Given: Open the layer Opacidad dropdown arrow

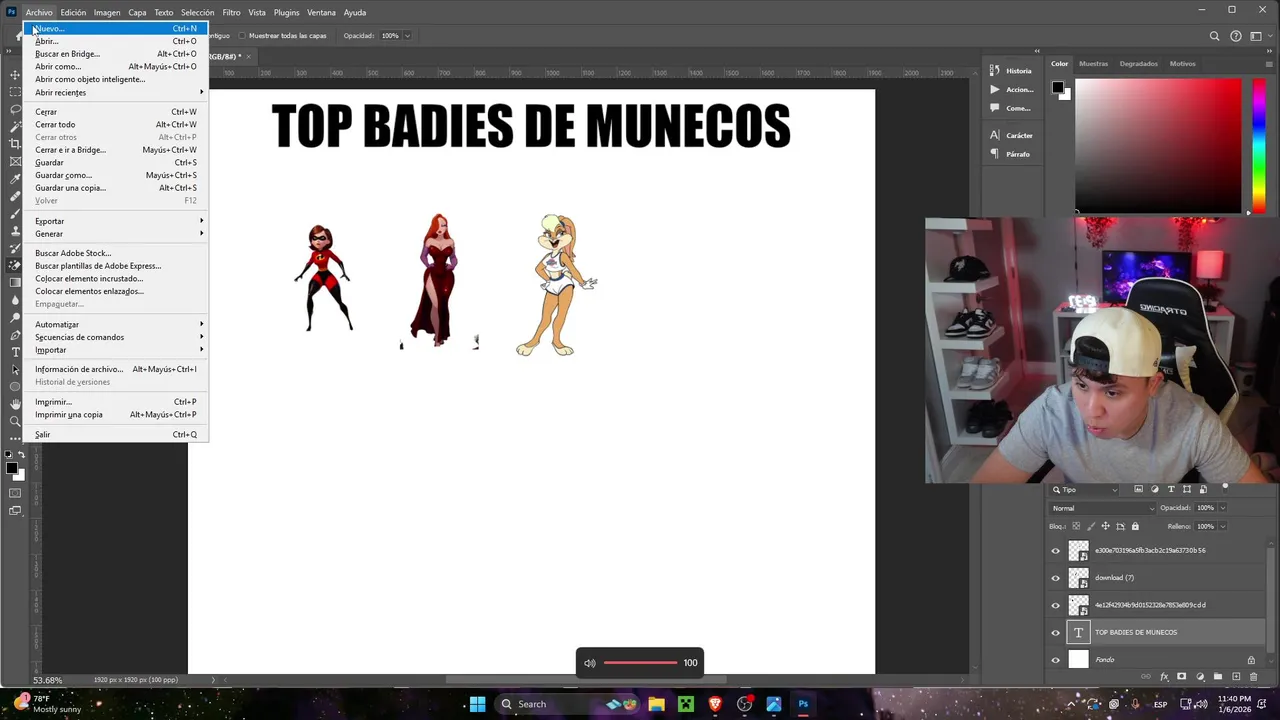Looking at the screenshot, I should tap(1223, 508).
